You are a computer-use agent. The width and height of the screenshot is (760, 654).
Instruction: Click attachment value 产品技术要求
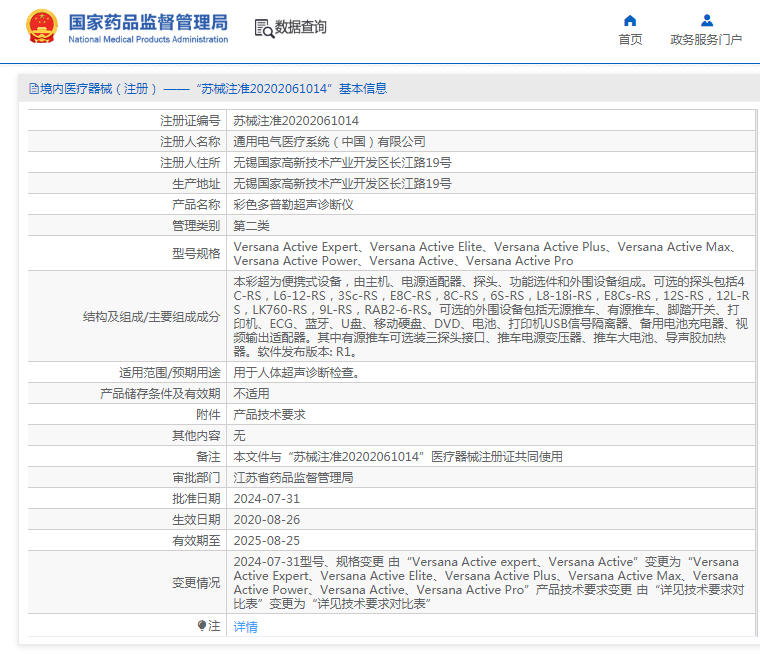pyautogui.click(x=269, y=415)
